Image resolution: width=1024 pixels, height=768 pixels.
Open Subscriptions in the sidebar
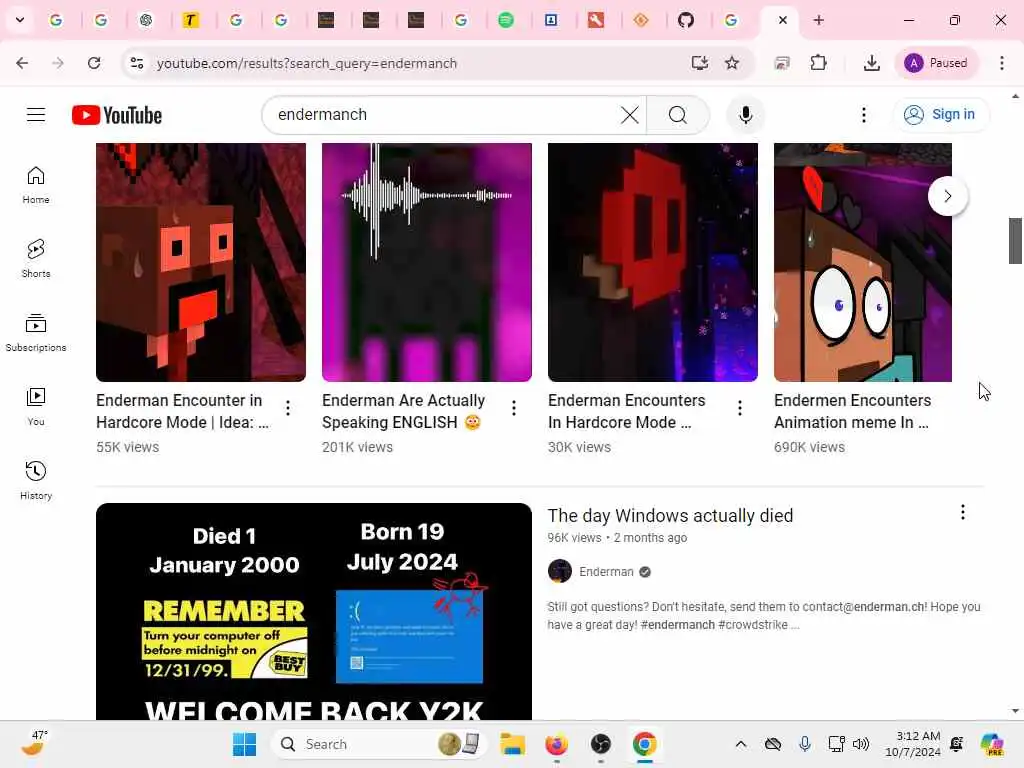click(36, 332)
